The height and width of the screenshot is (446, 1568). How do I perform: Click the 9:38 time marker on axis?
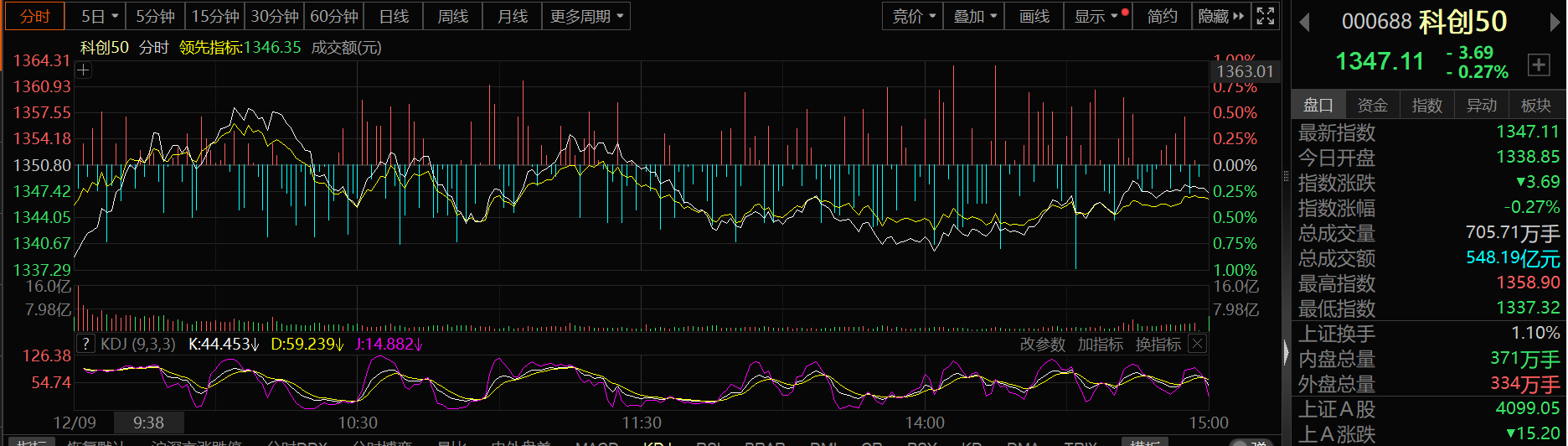coord(148,423)
